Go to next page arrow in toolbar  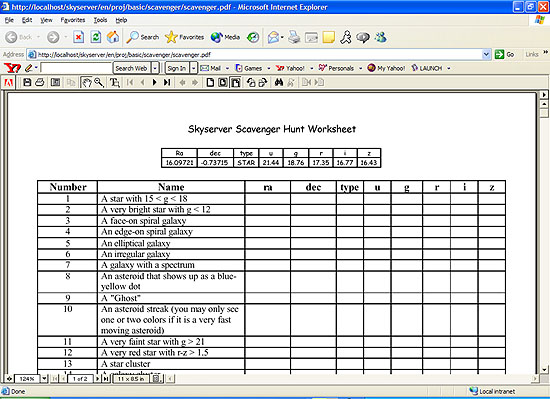154,82
